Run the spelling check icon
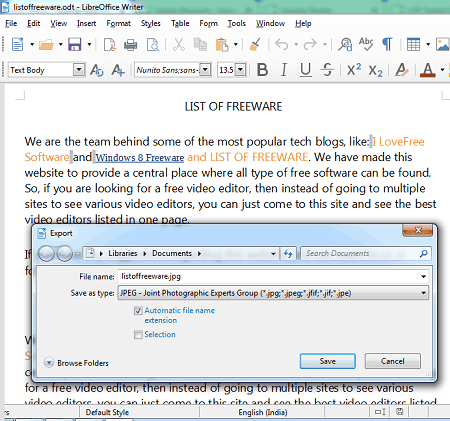Image resolution: width=450 pixels, height=421 pixels. coord(366,44)
